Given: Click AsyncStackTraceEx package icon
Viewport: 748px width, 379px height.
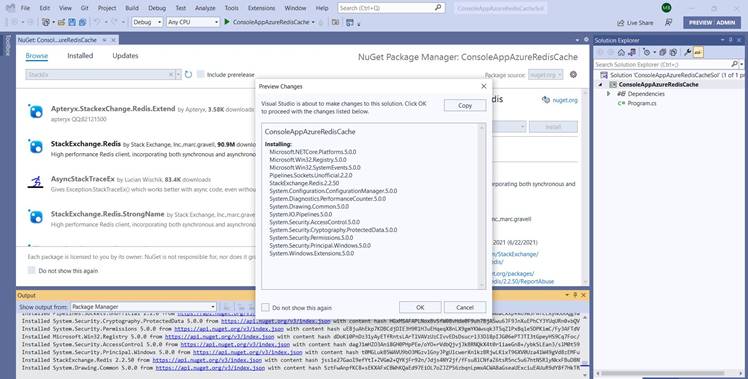Looking at the screenshot, I should coord(36,182).
